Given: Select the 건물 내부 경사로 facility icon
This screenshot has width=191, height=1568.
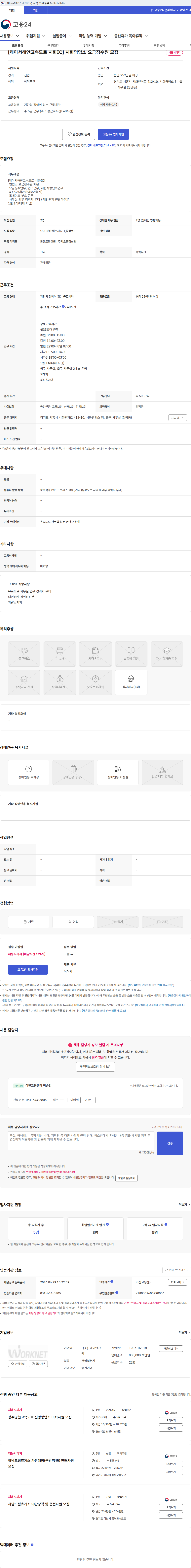Looking at the screenshot, I should point(163,773).
